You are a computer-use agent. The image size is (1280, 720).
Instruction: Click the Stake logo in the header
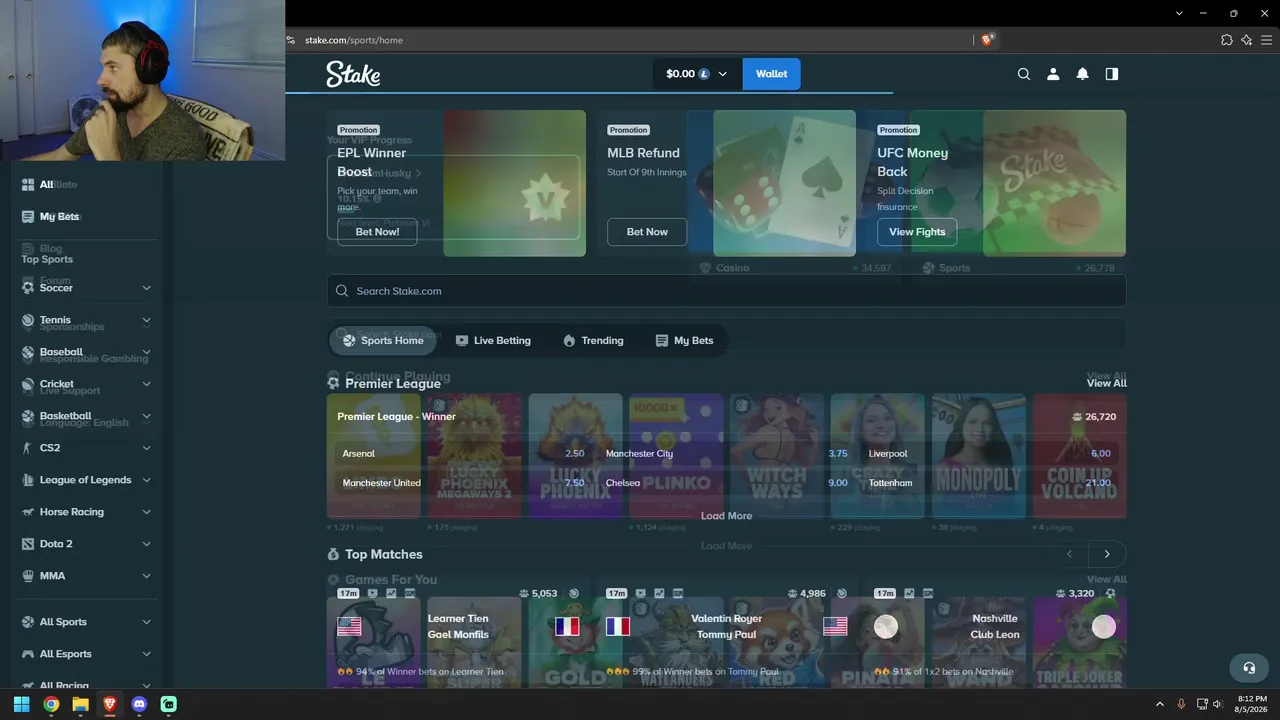(x=353, y=74)
